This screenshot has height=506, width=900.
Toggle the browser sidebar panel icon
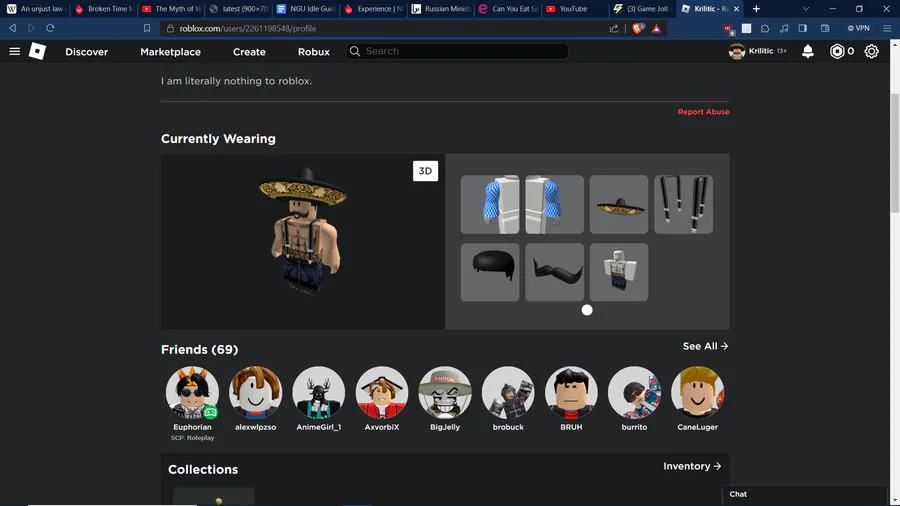tap(802, 28)
